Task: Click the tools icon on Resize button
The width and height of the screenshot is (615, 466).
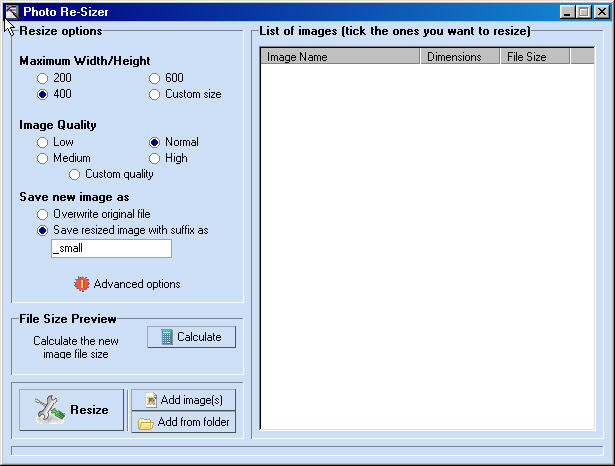Action: [49, 410]
